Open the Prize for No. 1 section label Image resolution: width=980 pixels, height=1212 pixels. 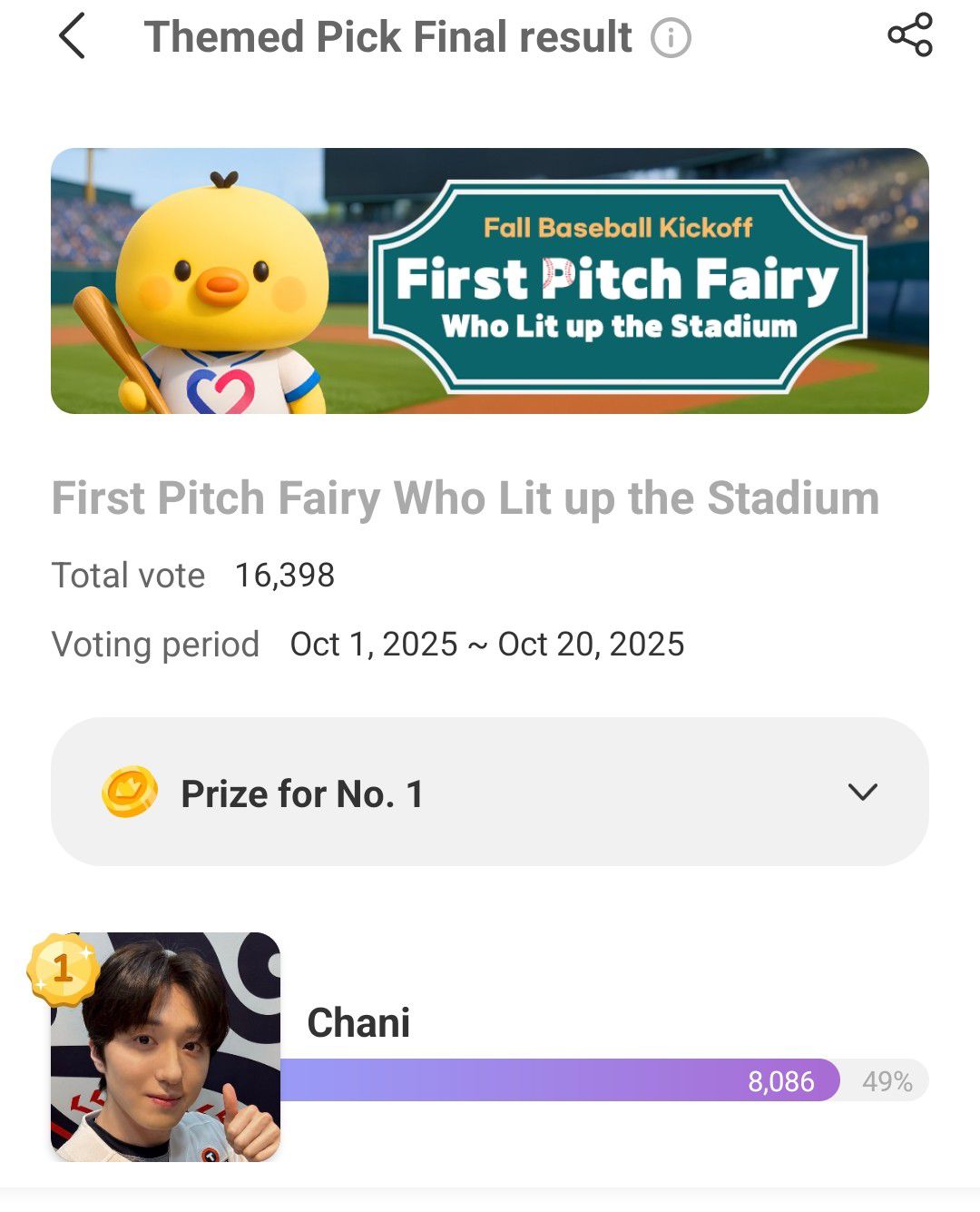click(x=302, y=793)
